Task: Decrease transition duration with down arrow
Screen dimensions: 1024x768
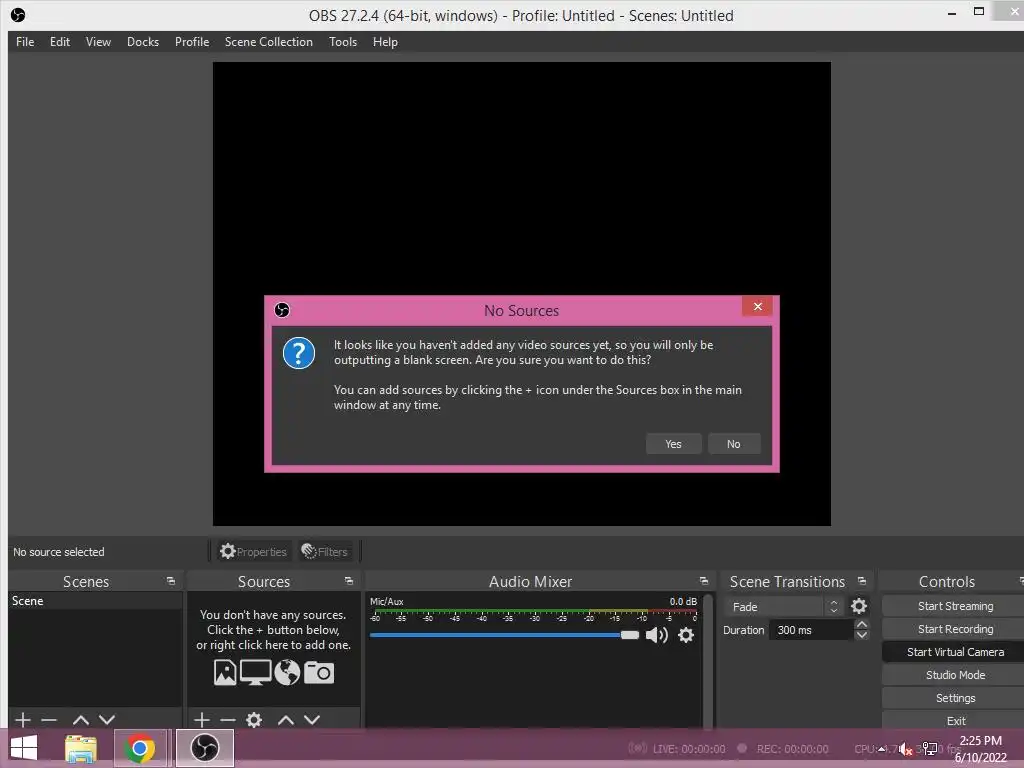Action: tap(862, 635)
